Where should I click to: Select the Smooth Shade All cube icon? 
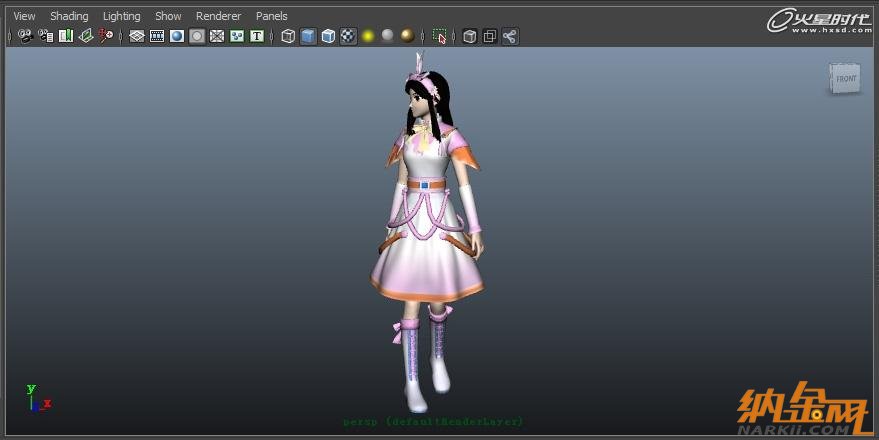pos(308,36)
